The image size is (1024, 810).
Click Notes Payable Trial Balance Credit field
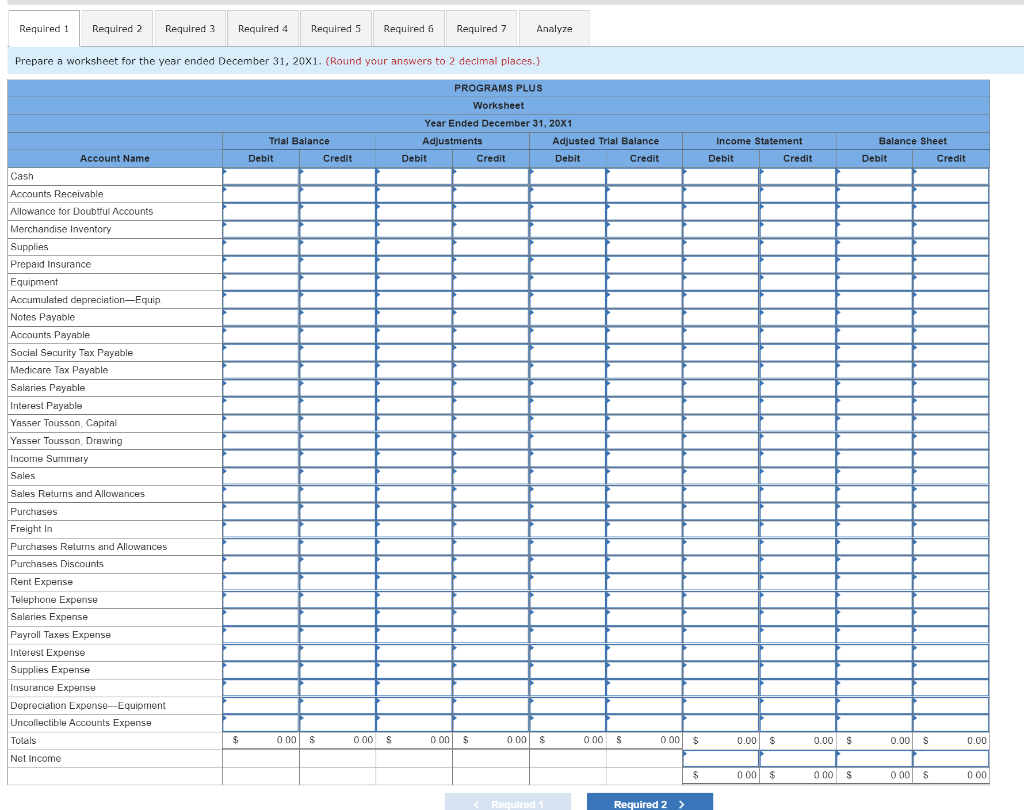(x=338, y=317)
